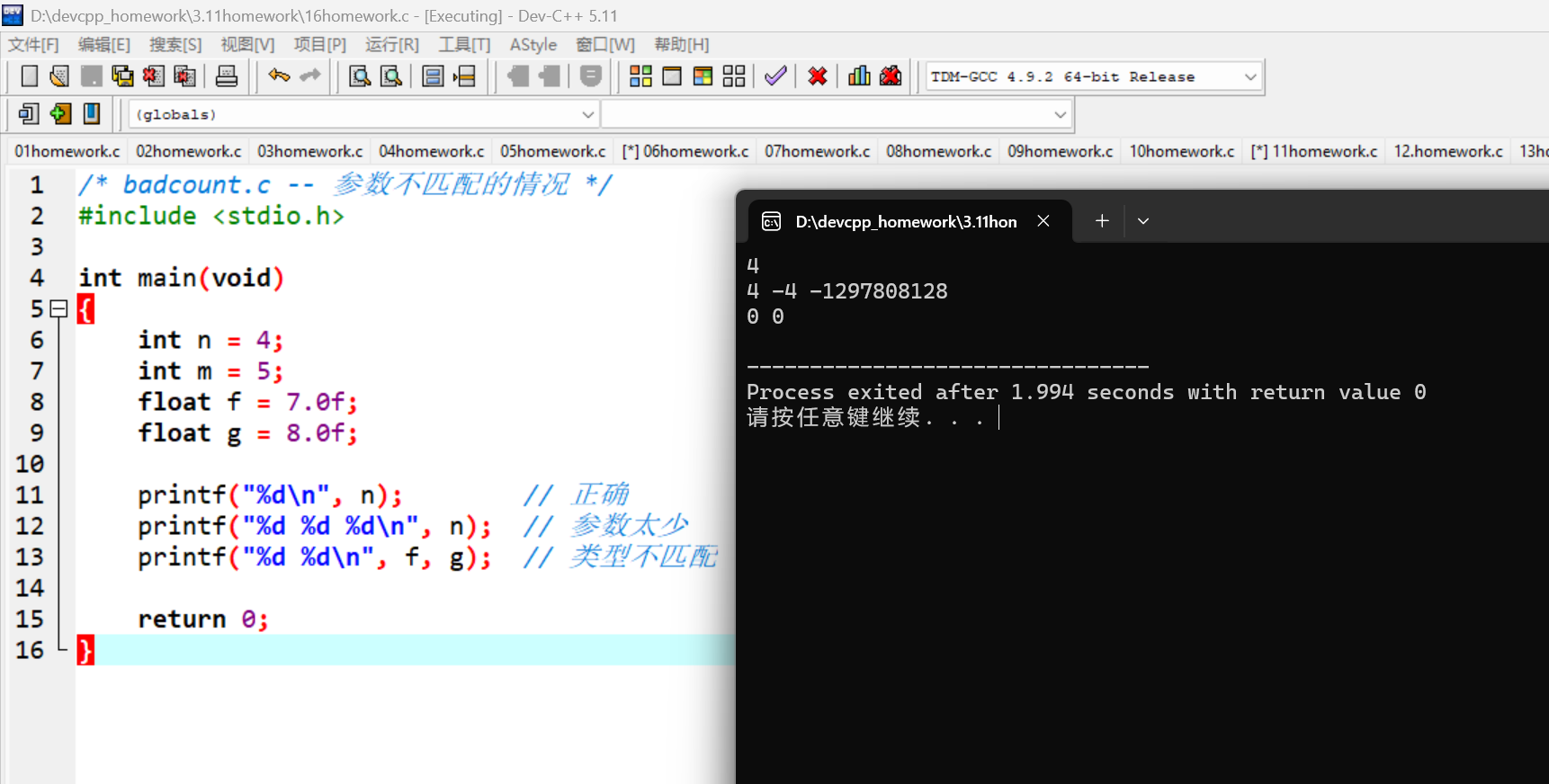This screenshot has height=784, width=1549.
Task: Click the Print toolbar icon
Action: coord(227,76)
